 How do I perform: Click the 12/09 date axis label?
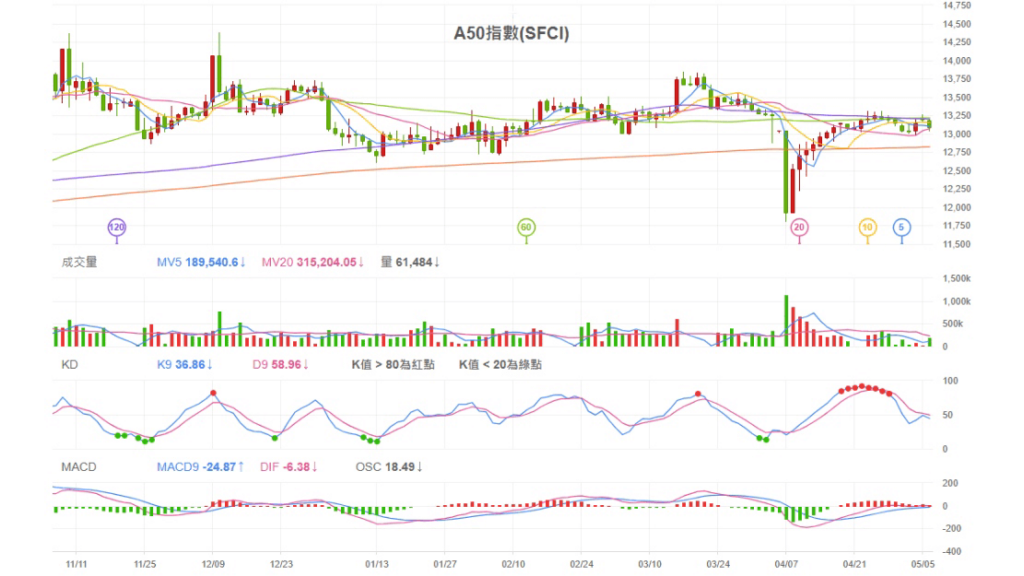coord(213,564)
